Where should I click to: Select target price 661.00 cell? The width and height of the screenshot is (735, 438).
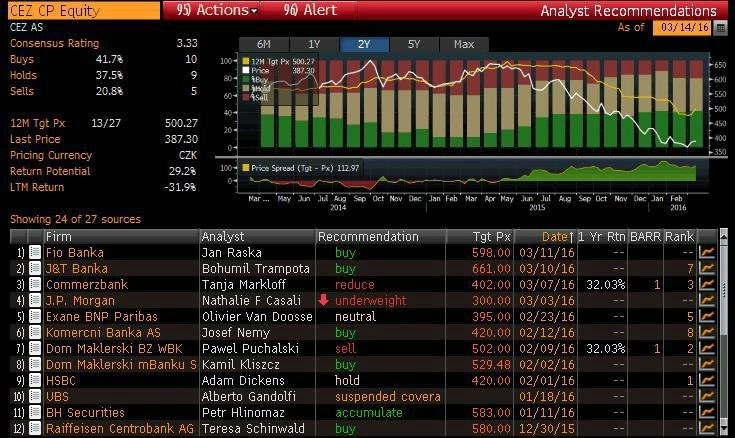[x=491, y=268]
